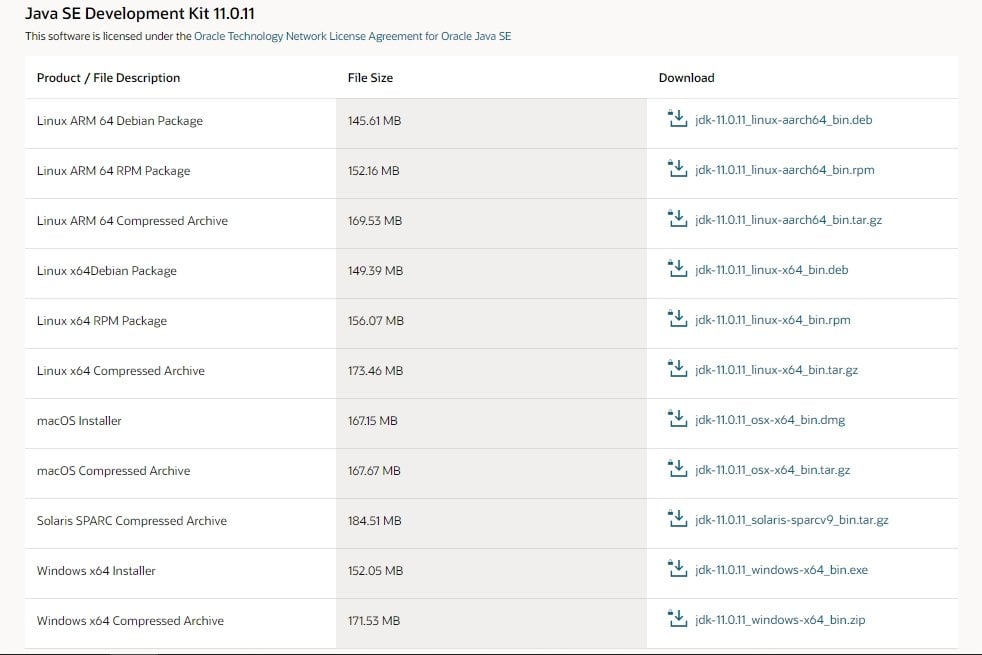Select the Java SE Development Kit 11.0.11 heading
The image size is (982, 655).
click(x=140, y=14)
